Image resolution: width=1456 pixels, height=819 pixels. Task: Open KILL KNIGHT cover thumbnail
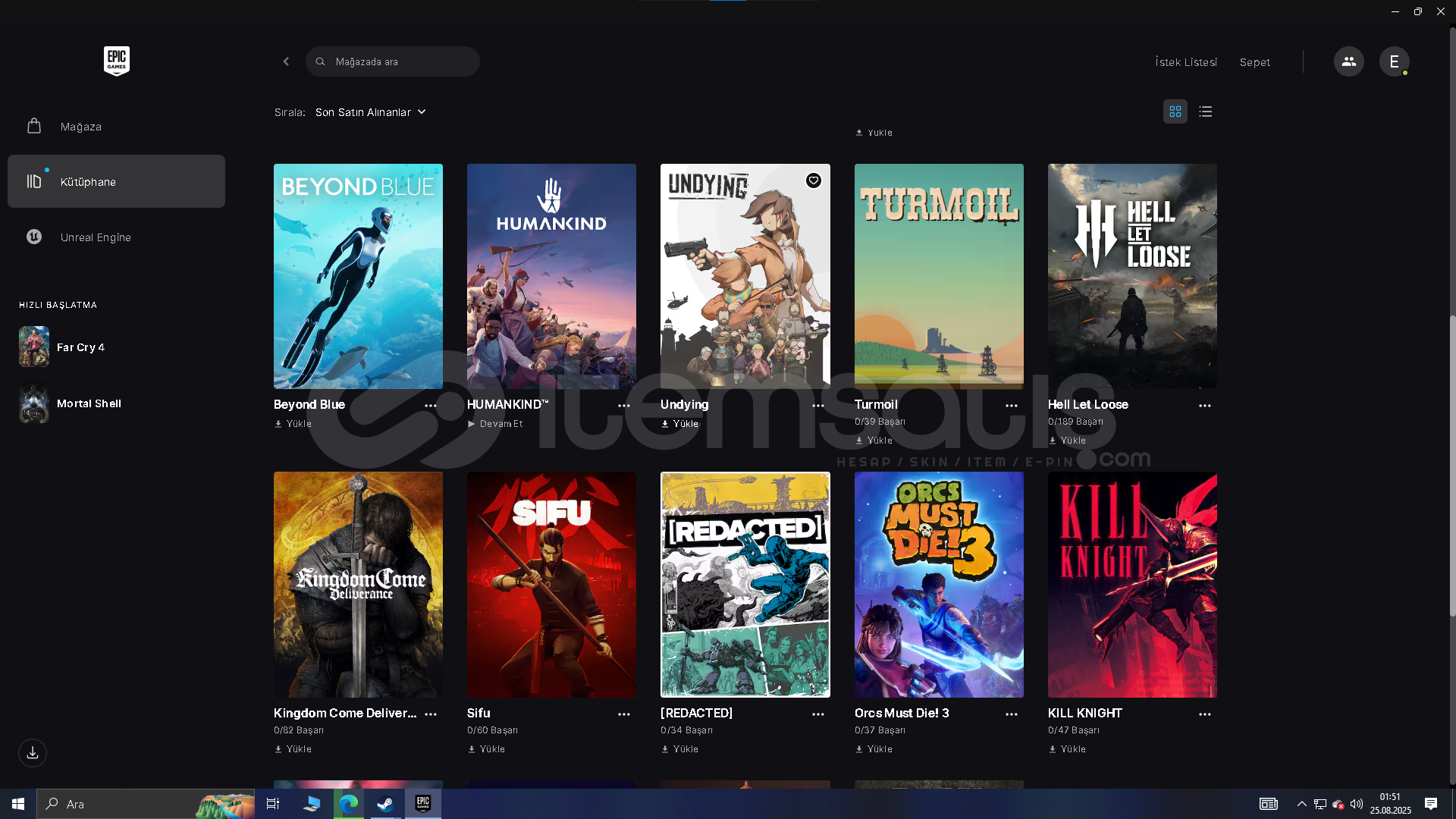[1132, 585]
